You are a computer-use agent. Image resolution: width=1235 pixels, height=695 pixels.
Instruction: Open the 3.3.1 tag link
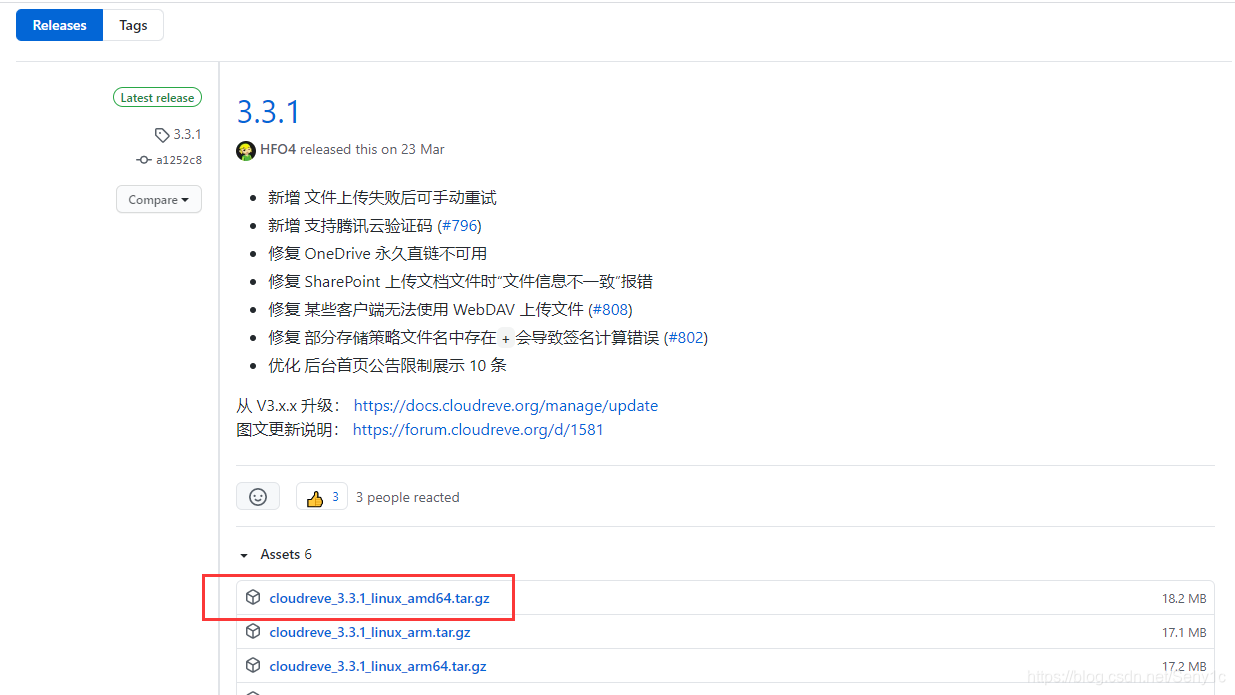click(x=187, y=134)
